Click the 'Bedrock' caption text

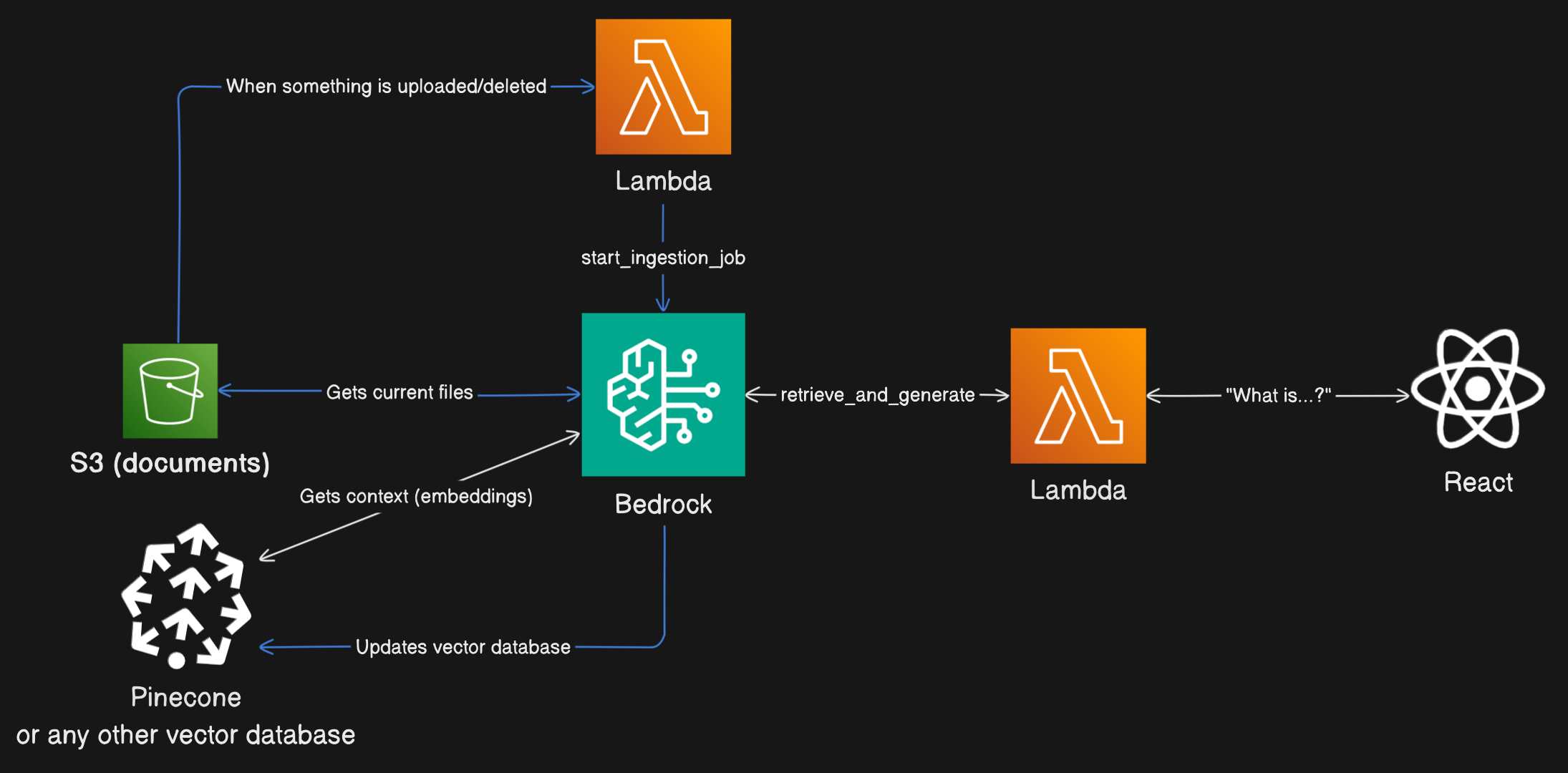[x=663, y=505]
